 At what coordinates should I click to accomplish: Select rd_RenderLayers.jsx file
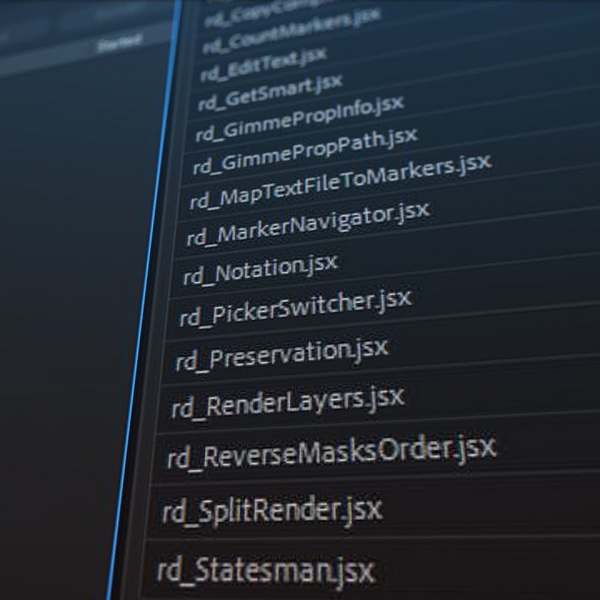pyautogui.click(x=288, y=403)
